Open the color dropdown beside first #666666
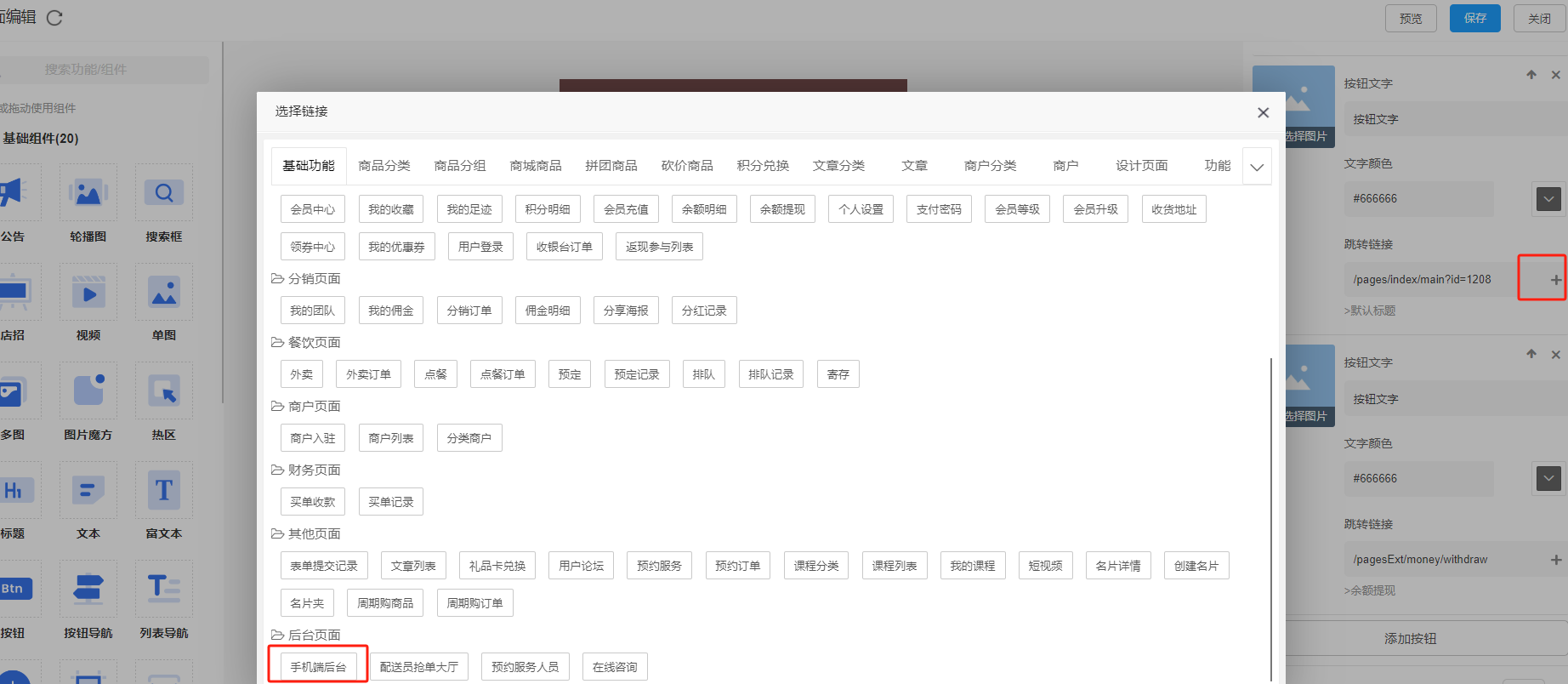 pyautogui.click(x=1548, y=199)
